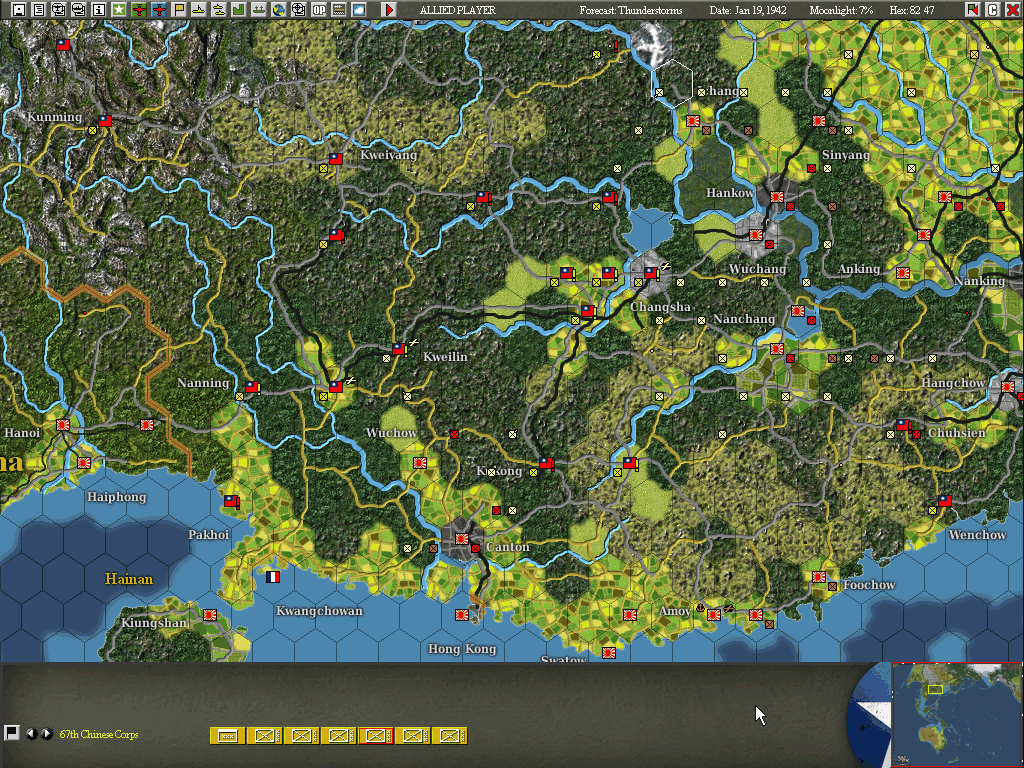Click the crosshair target toolbar icon
This screenshot has height=768, width=1024.
(299, 10)
